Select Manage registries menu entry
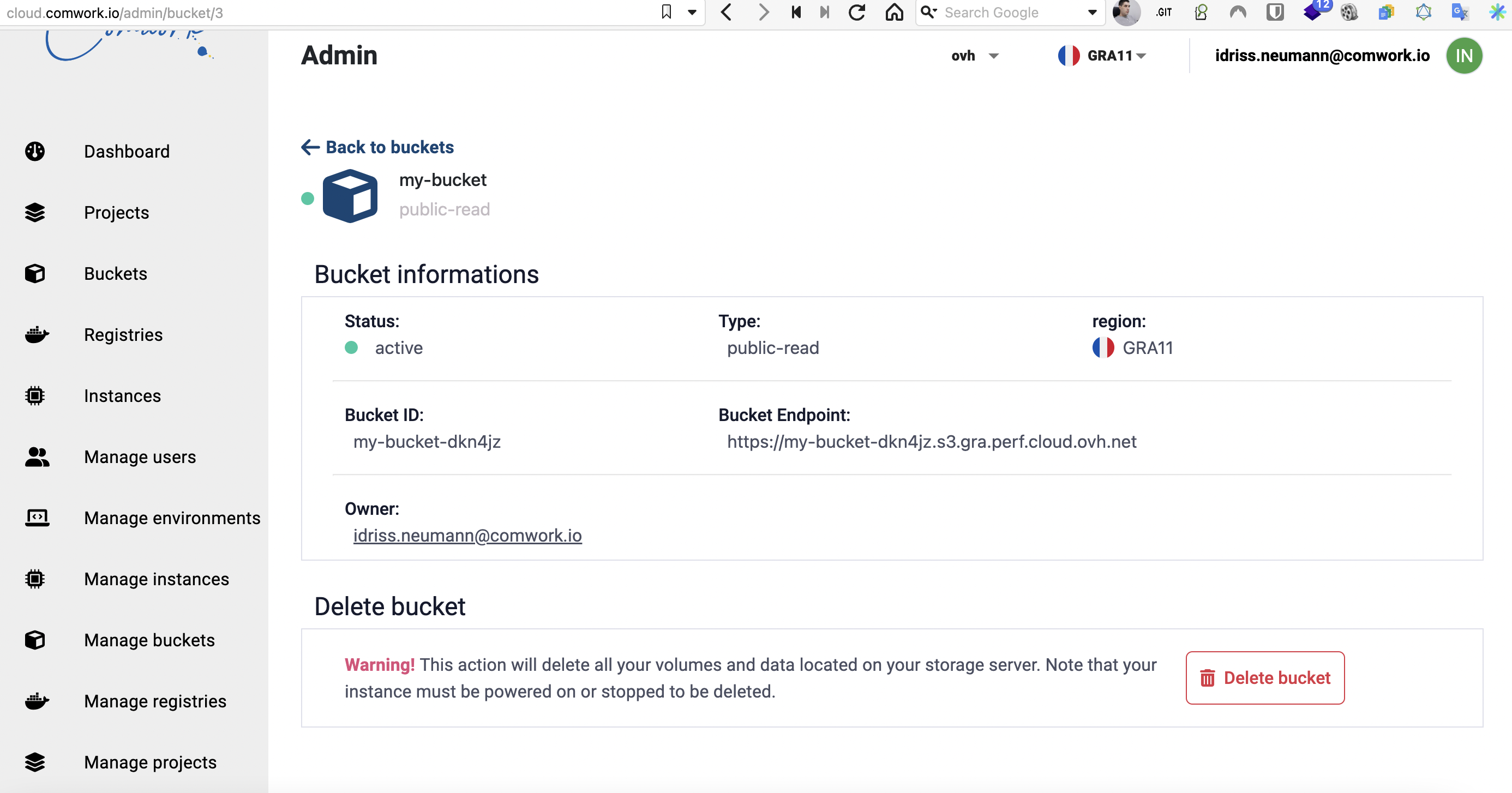Viewport: 1512px width, 793px height. click(x=155, y=701)
